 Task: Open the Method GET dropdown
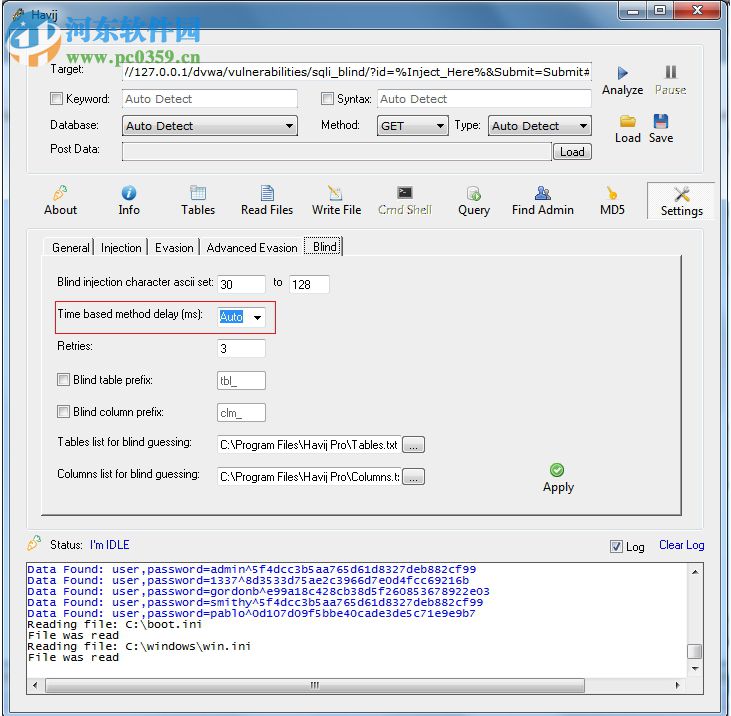point(413,126)
